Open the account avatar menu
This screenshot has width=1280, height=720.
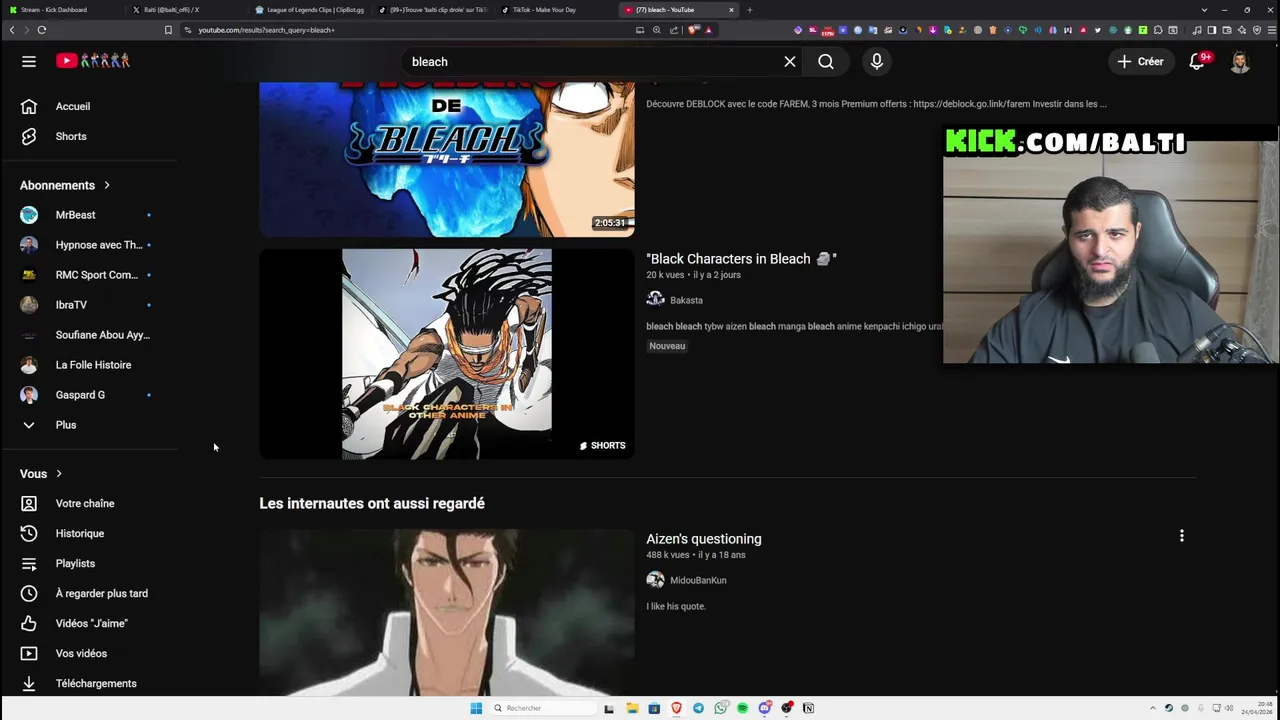[1240, 61]
